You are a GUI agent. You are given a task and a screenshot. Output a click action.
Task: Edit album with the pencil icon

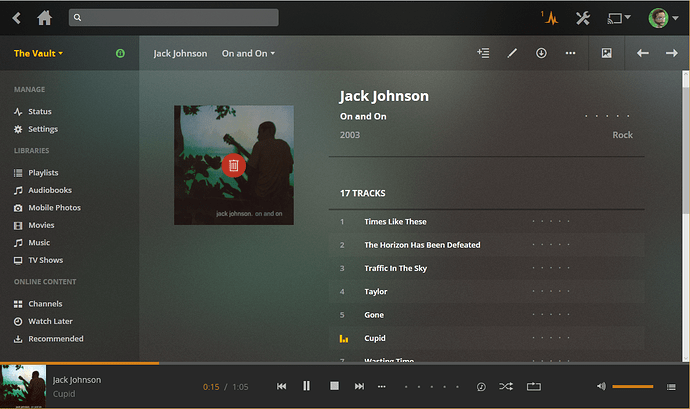pos(512,53)
